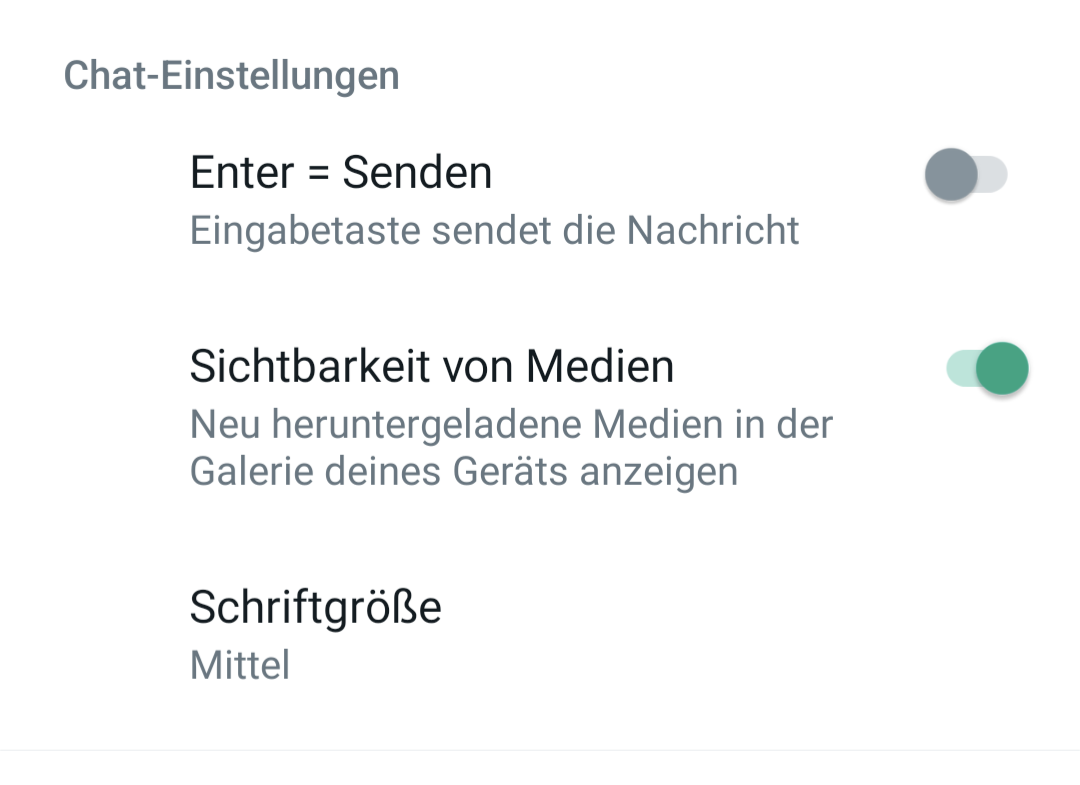This screenshot has height=785, width=1080.
Task: Select the Enter = Senden title
Action: 341,172
